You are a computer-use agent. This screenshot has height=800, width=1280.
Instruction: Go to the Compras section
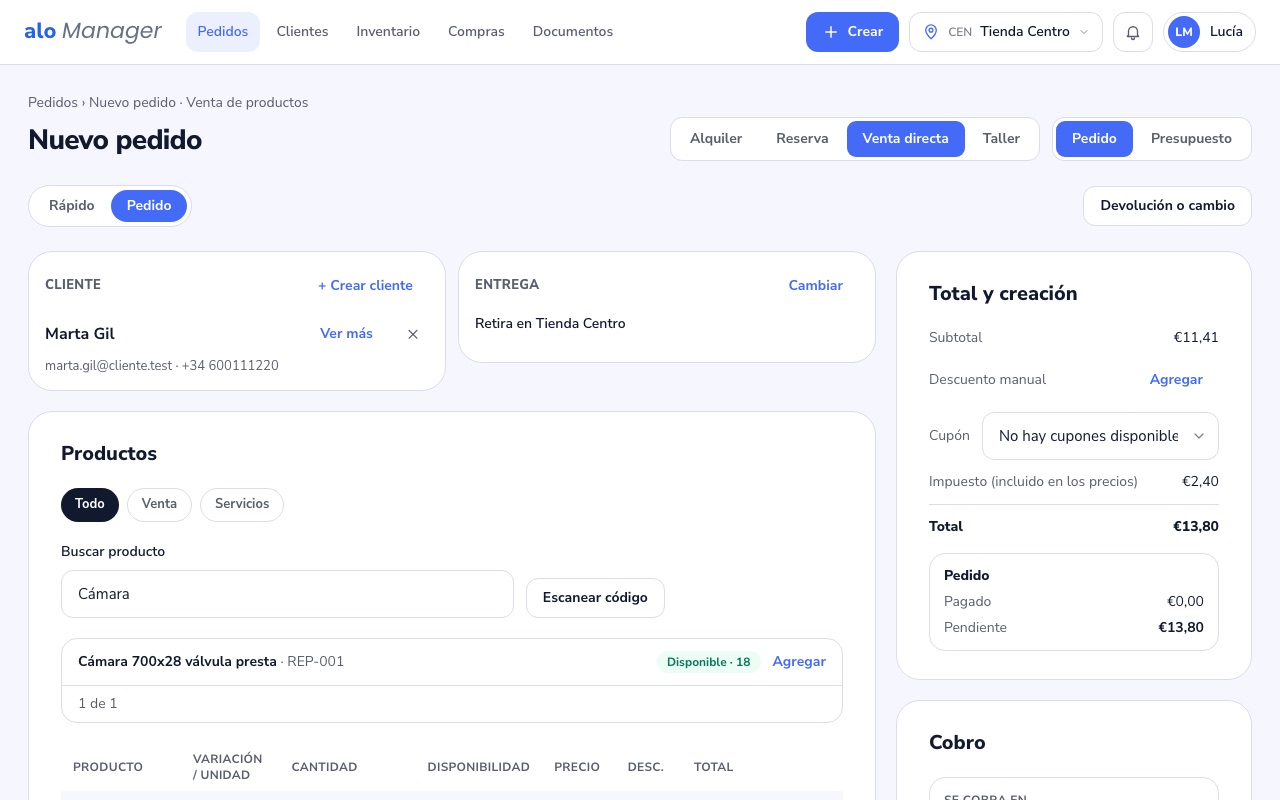coord(476,32)
